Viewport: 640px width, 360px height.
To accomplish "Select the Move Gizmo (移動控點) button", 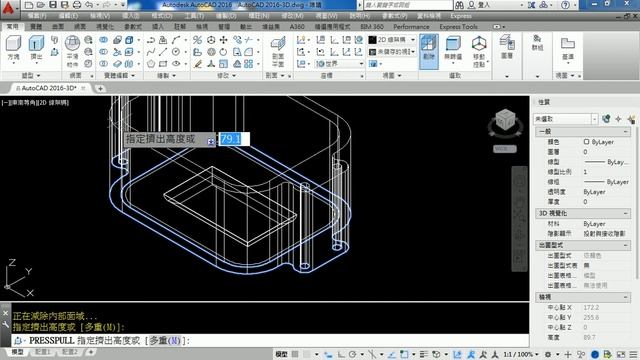I will pos(479,51).
